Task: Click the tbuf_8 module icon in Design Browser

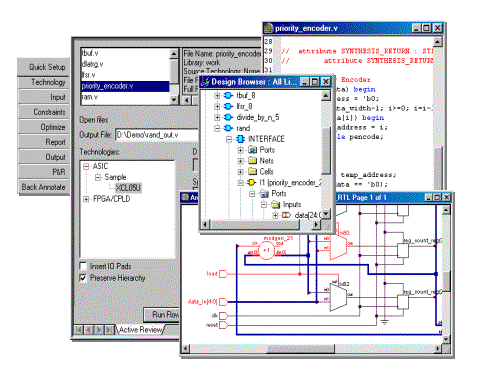Action: (228, 96)
